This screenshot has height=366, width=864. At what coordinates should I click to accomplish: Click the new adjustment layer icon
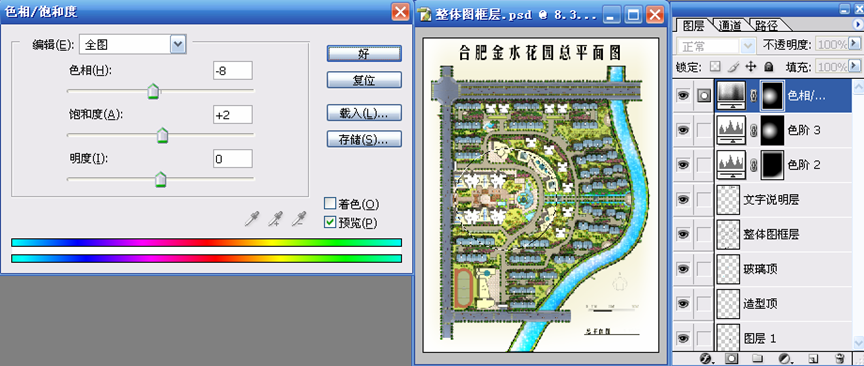[x=785, y=358]
